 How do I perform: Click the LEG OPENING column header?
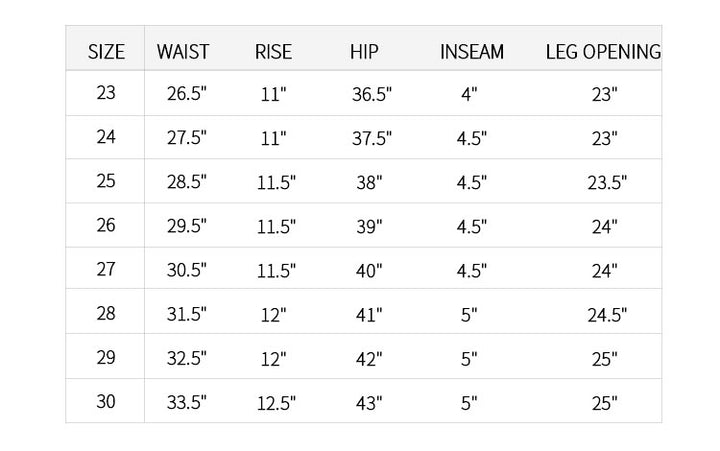(x=603, y=51)
